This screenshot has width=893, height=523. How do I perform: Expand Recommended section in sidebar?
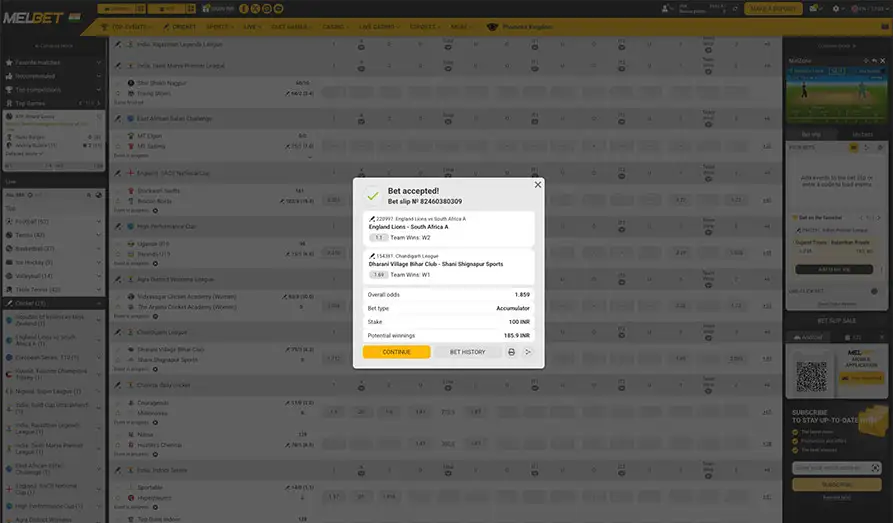[53, 76]
